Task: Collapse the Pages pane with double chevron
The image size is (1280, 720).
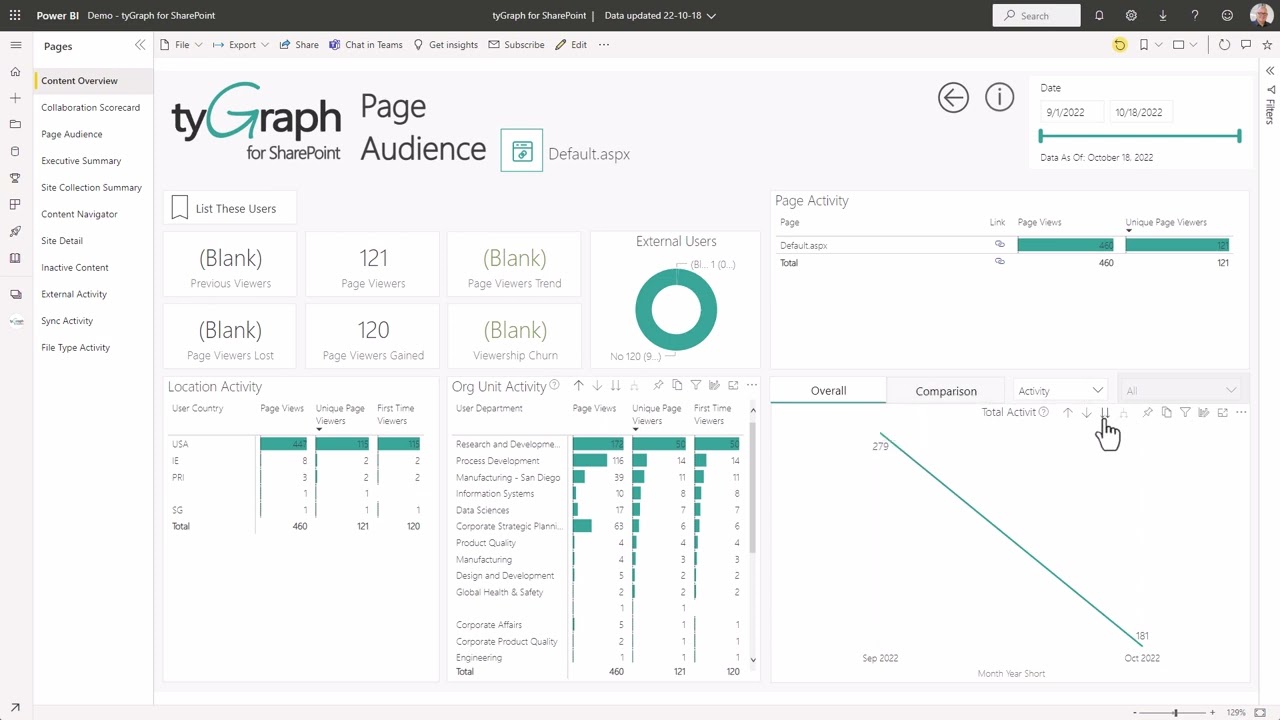Action: click(140, 45)
